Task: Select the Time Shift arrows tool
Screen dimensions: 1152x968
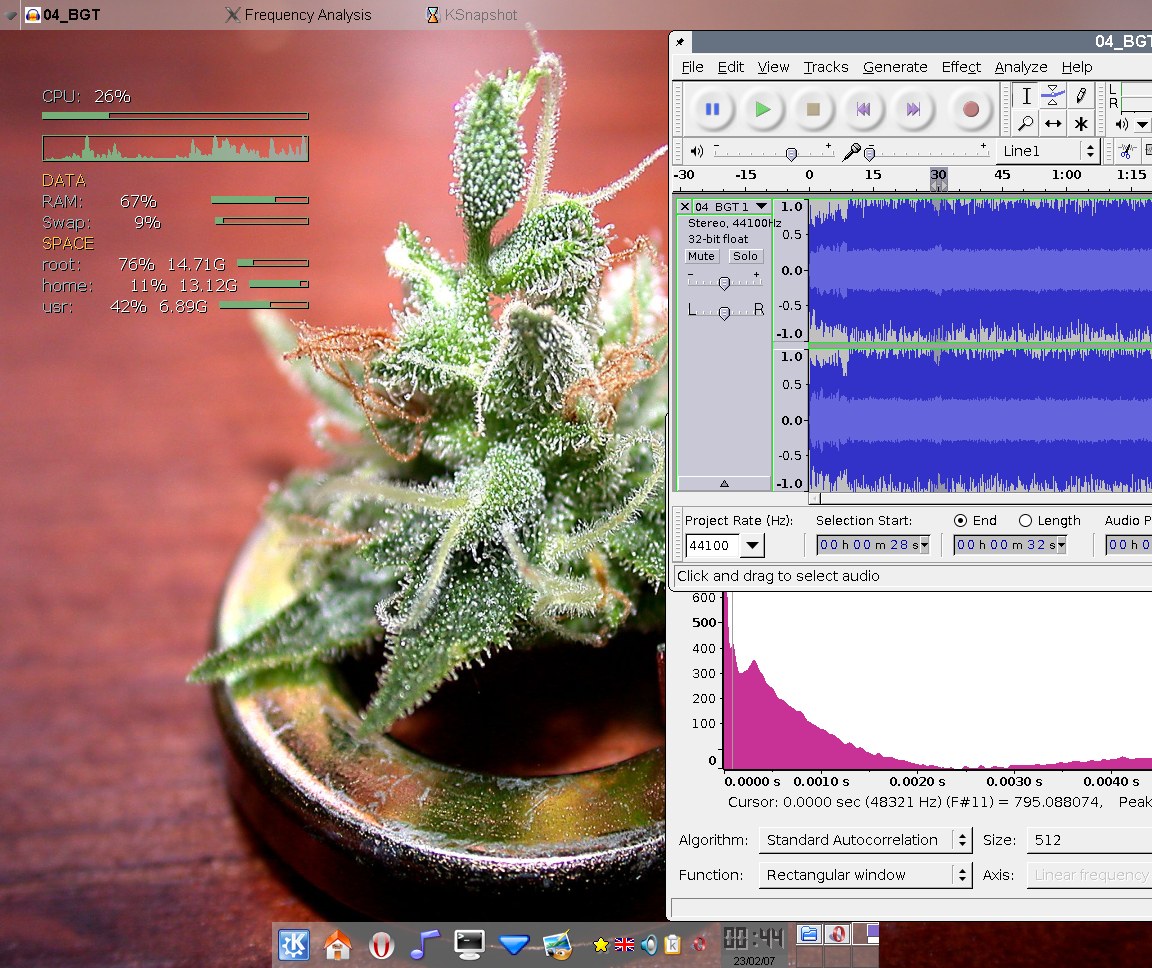Action: click(x=1053, y=124)
